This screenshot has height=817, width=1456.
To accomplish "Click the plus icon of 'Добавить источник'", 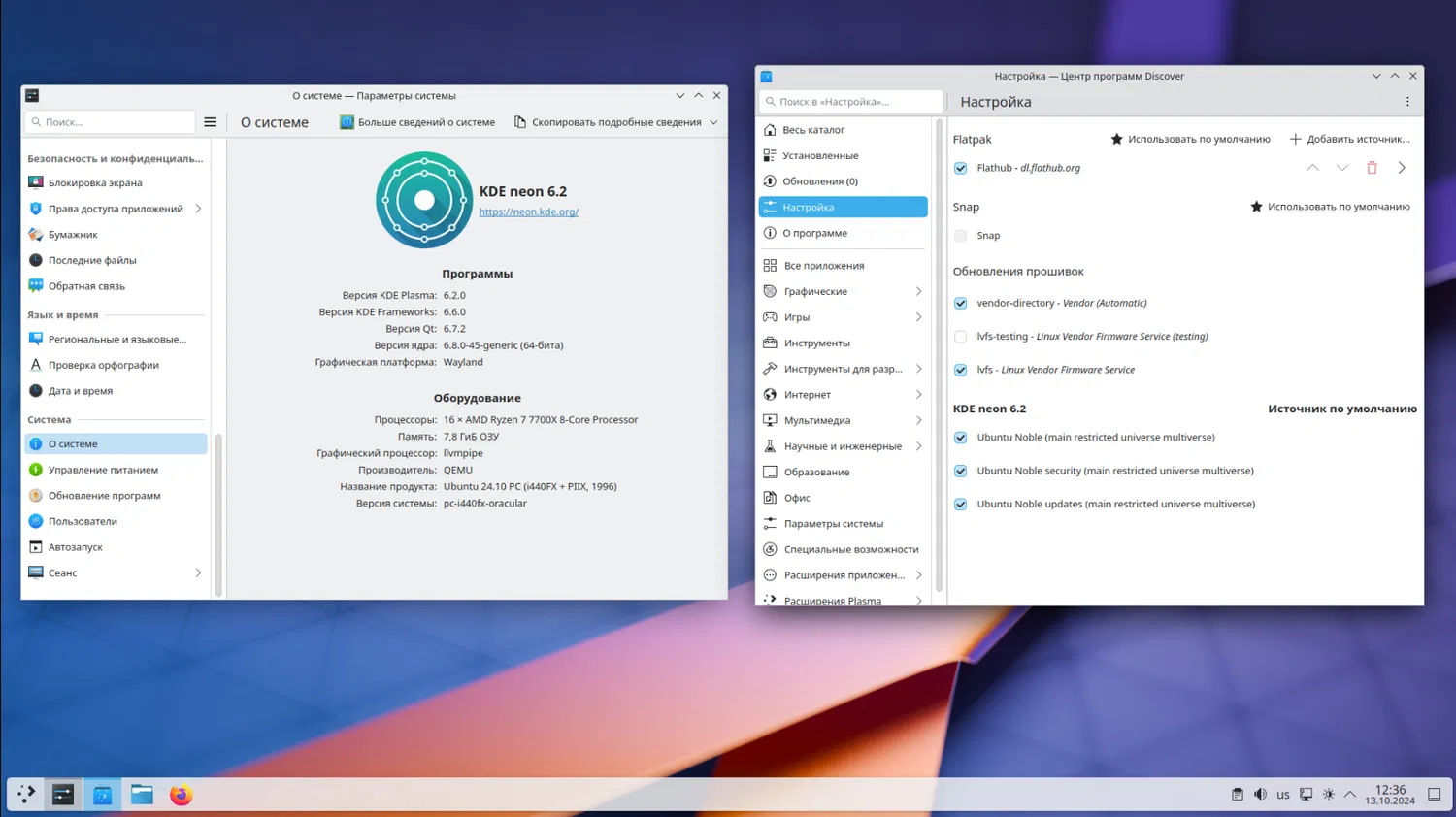I will [x=1295, y=139].
